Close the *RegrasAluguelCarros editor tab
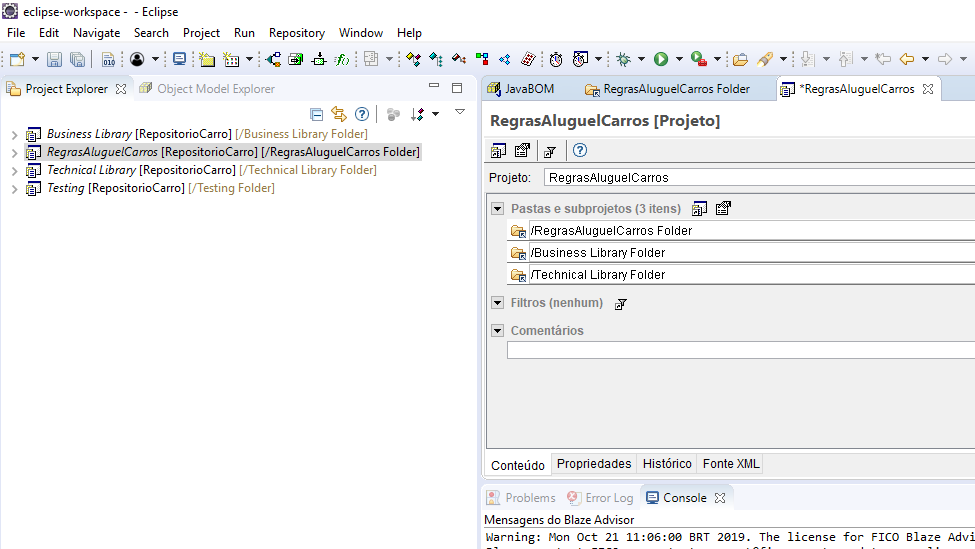 (928, 89)
